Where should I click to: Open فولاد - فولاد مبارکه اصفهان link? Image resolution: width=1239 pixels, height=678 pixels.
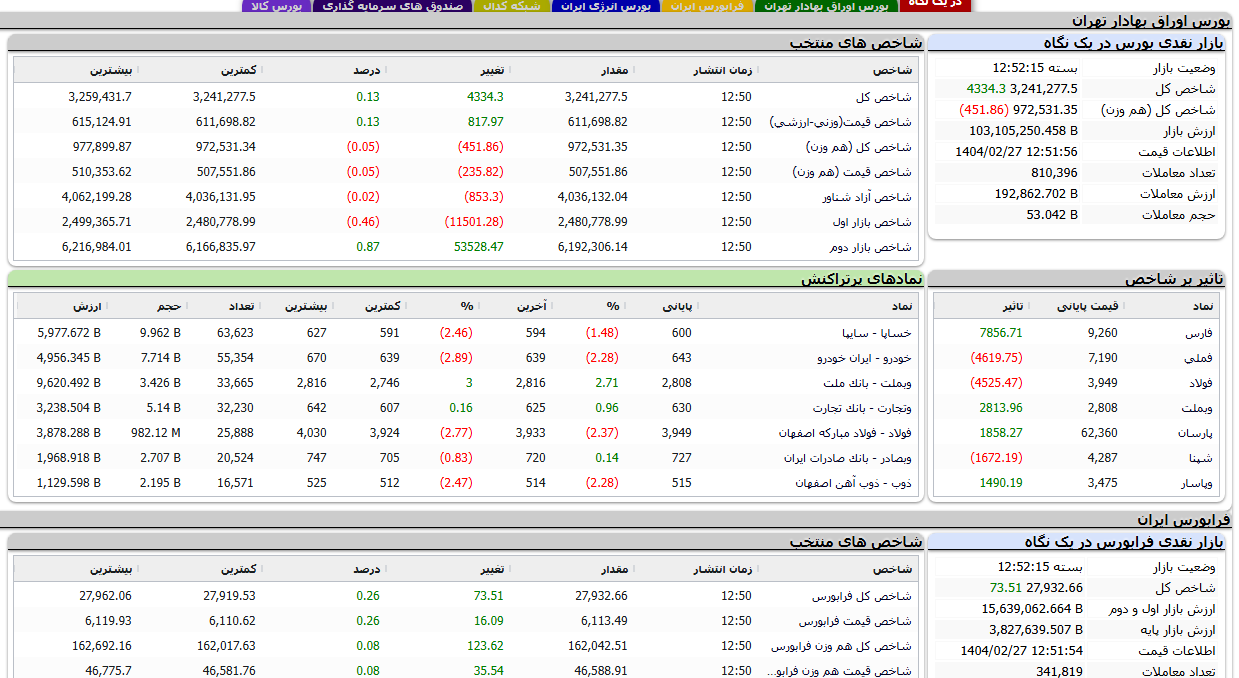tap(845, 433)
